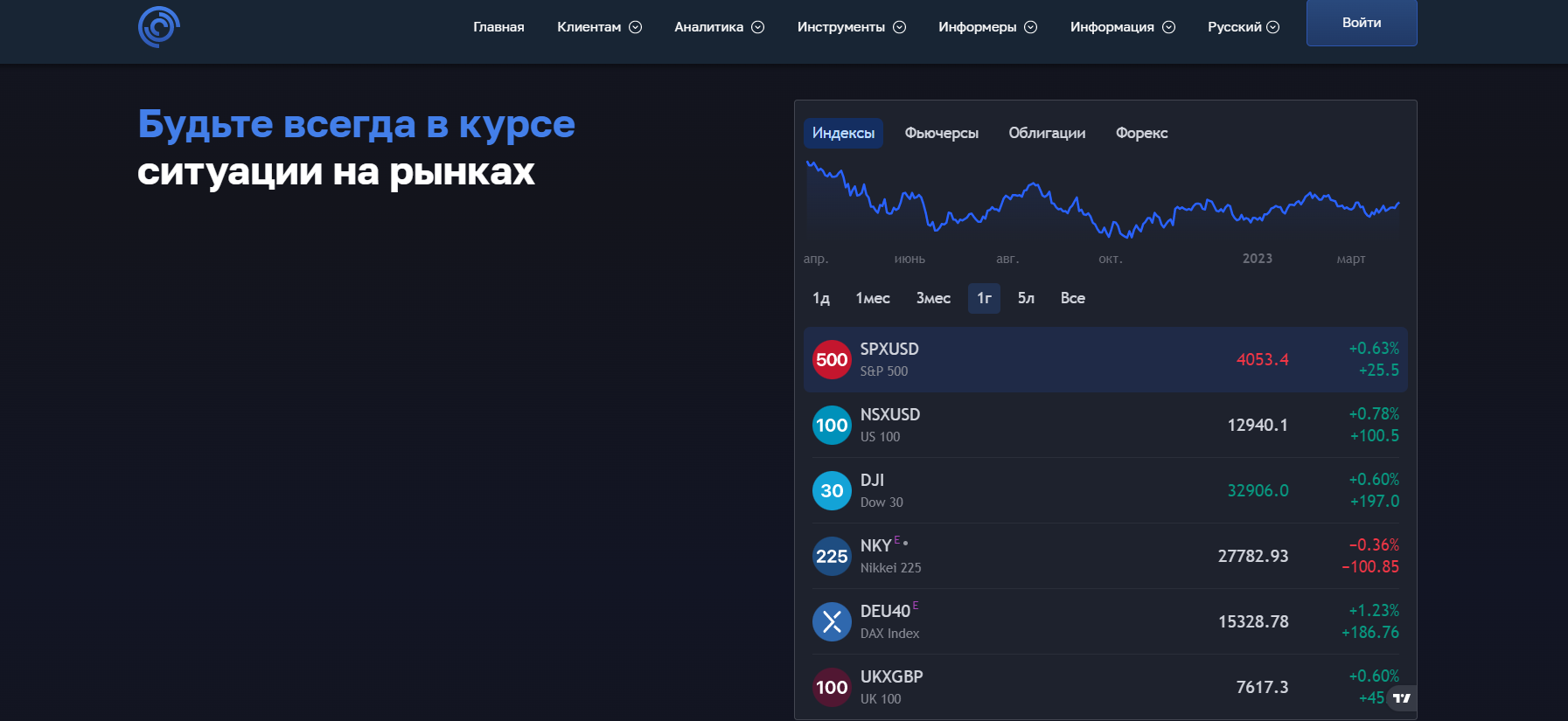Set chart range to Все
The image size is (1568, 721).
click(x=1072, y=298)
